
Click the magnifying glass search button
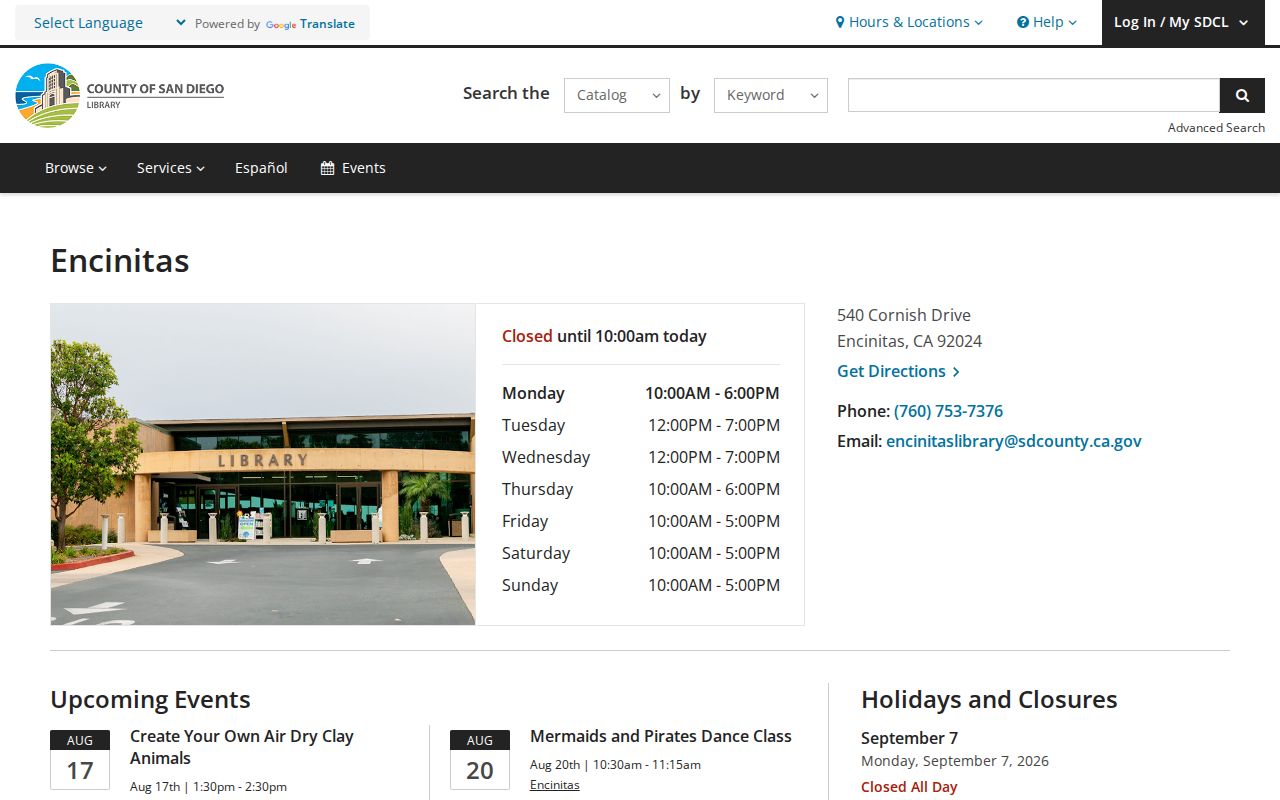click(1242, 95)
